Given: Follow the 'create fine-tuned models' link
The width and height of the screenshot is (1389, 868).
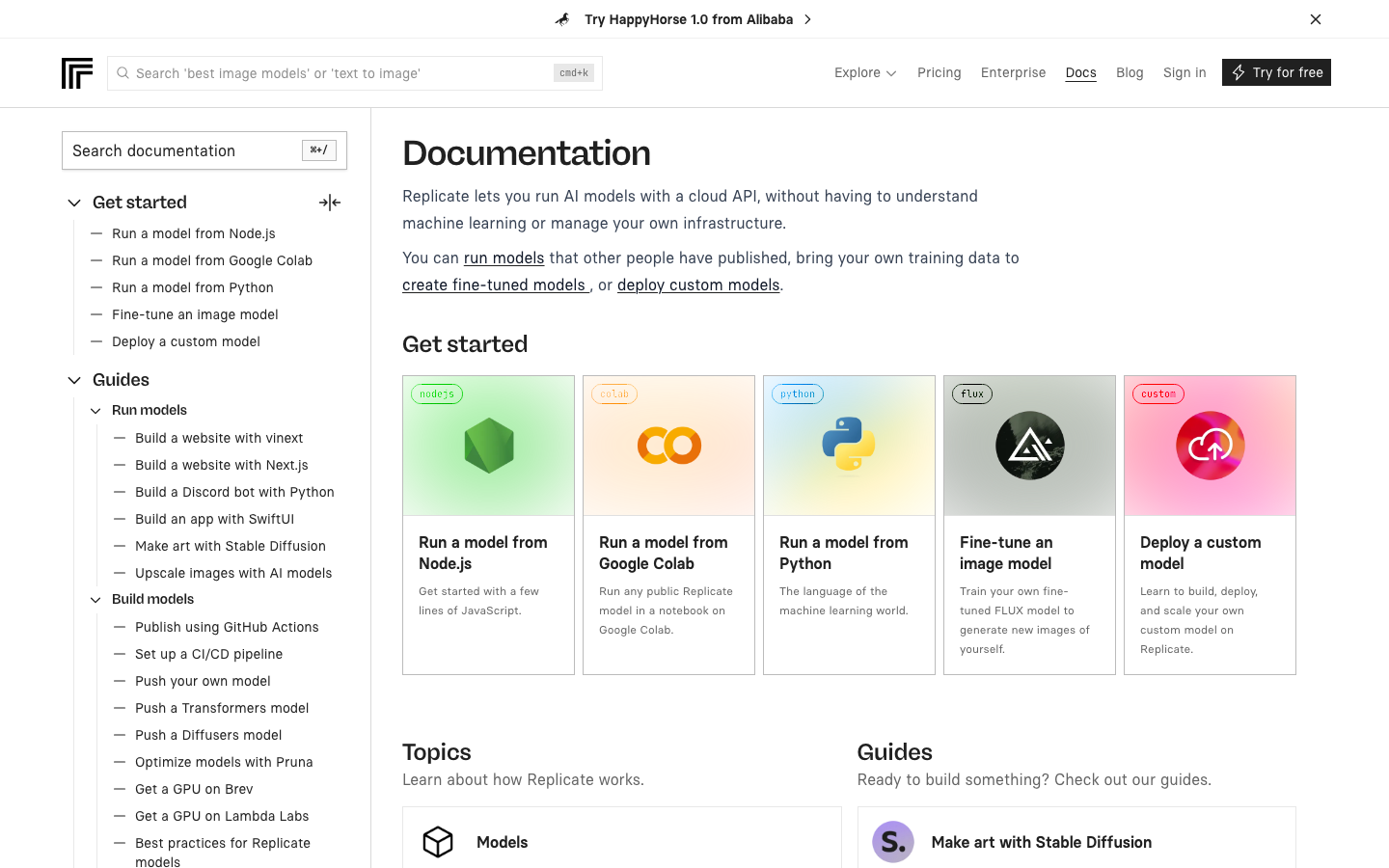Looking at the screenshot, I should [x=494, y=285].
